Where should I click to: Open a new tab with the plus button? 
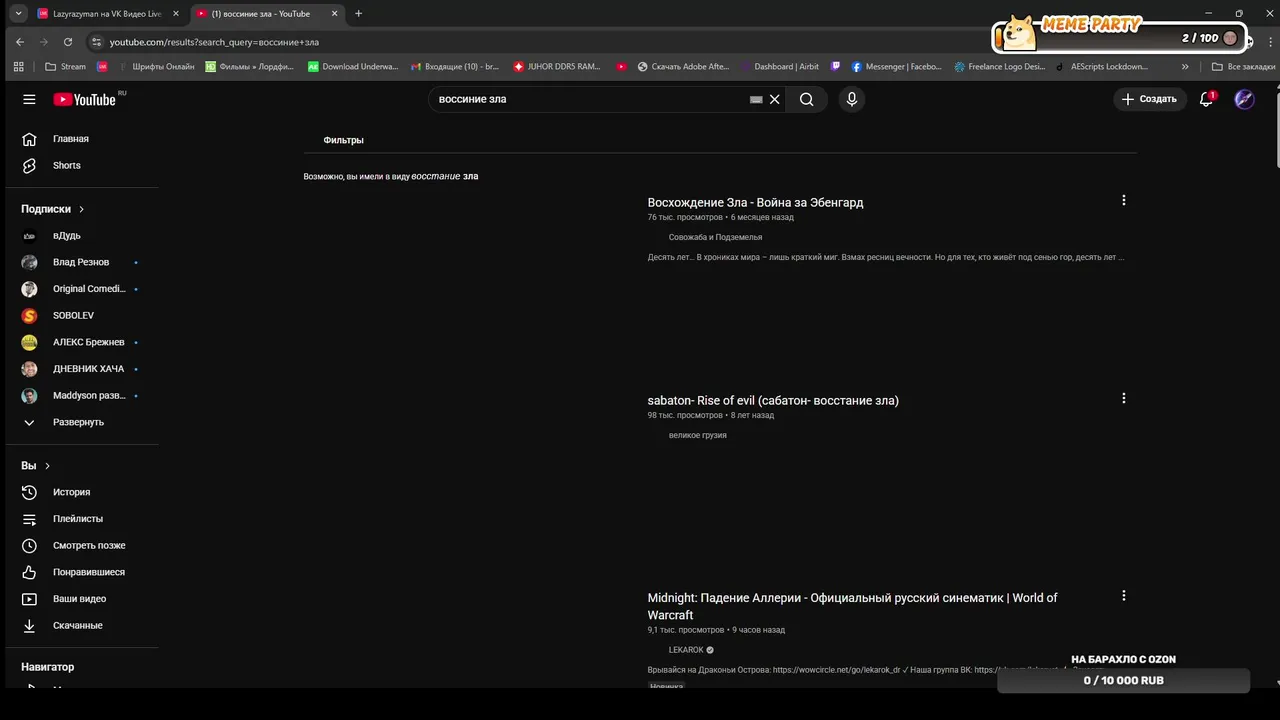(x=359, y=14)
